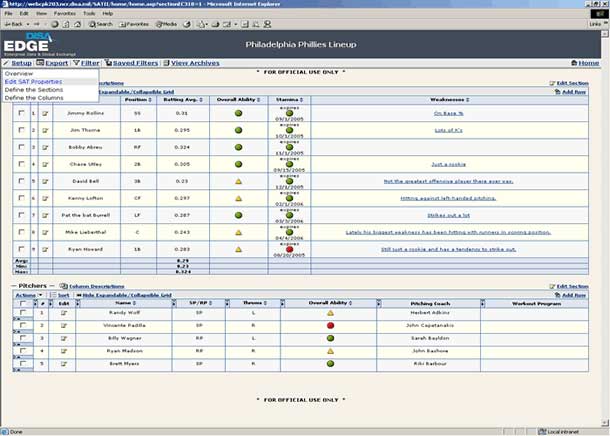Click the Saved Filters toolbar item
The height and width of the screenshot is (436, 610).
132,63
